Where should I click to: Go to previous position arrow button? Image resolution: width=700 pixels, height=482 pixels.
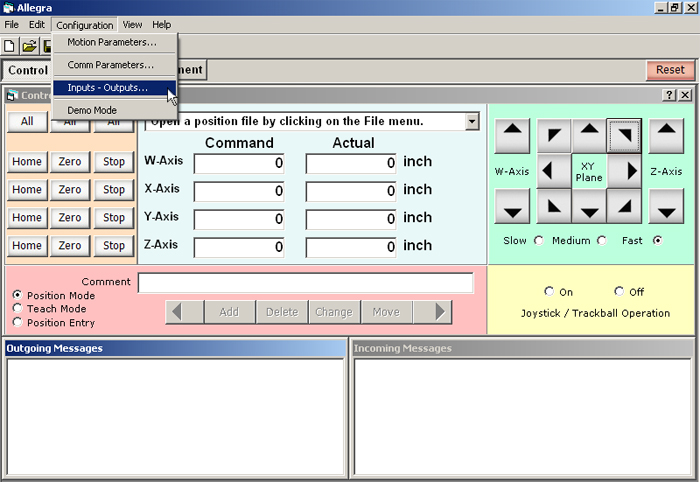(185, 312)
